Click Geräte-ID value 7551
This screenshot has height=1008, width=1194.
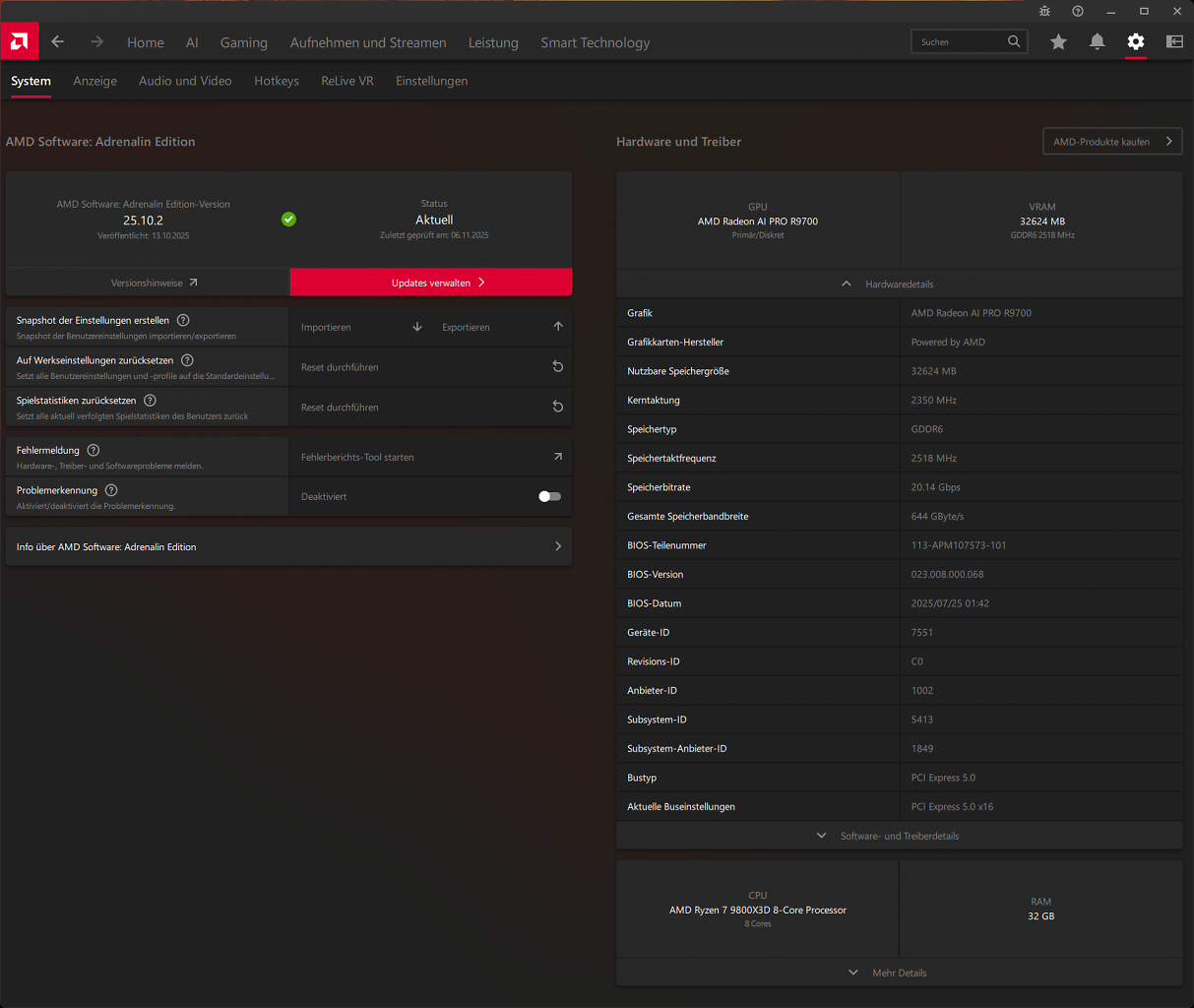click(x=922, y=632)
